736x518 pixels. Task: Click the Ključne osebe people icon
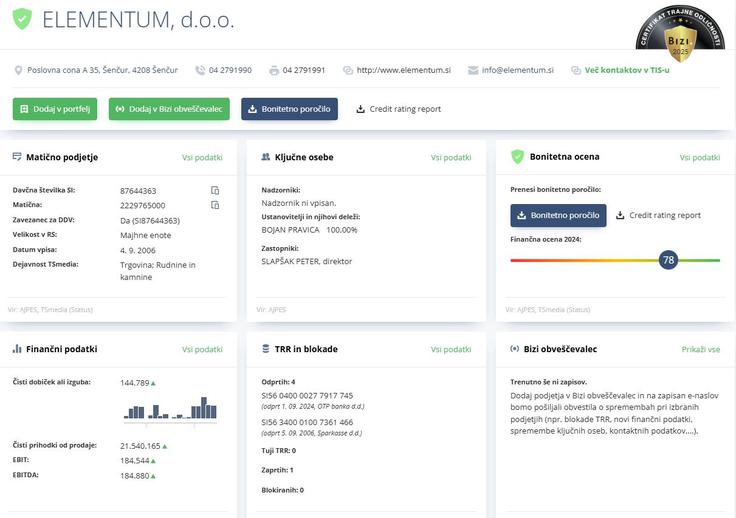pos(266,157)
